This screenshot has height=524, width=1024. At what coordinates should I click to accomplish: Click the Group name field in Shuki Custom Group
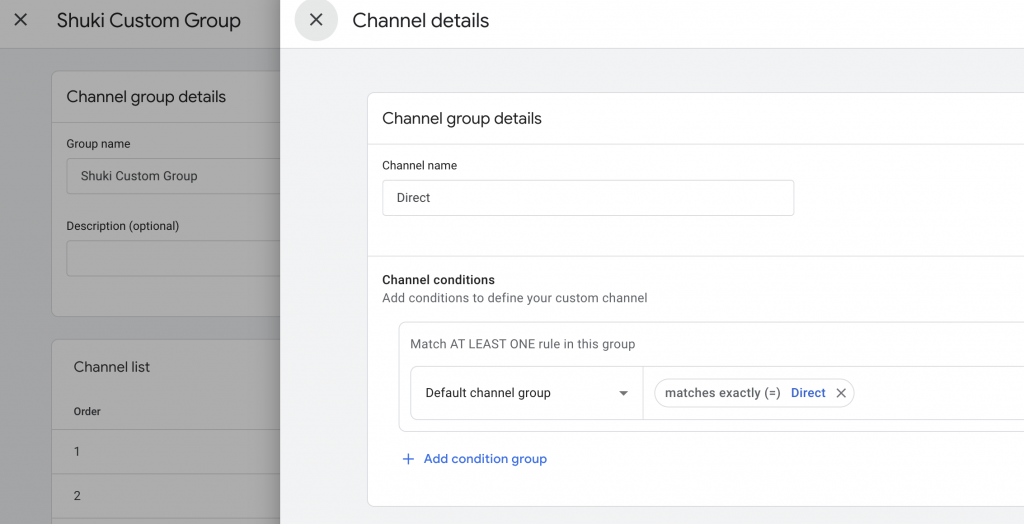[x=173, y=176]
